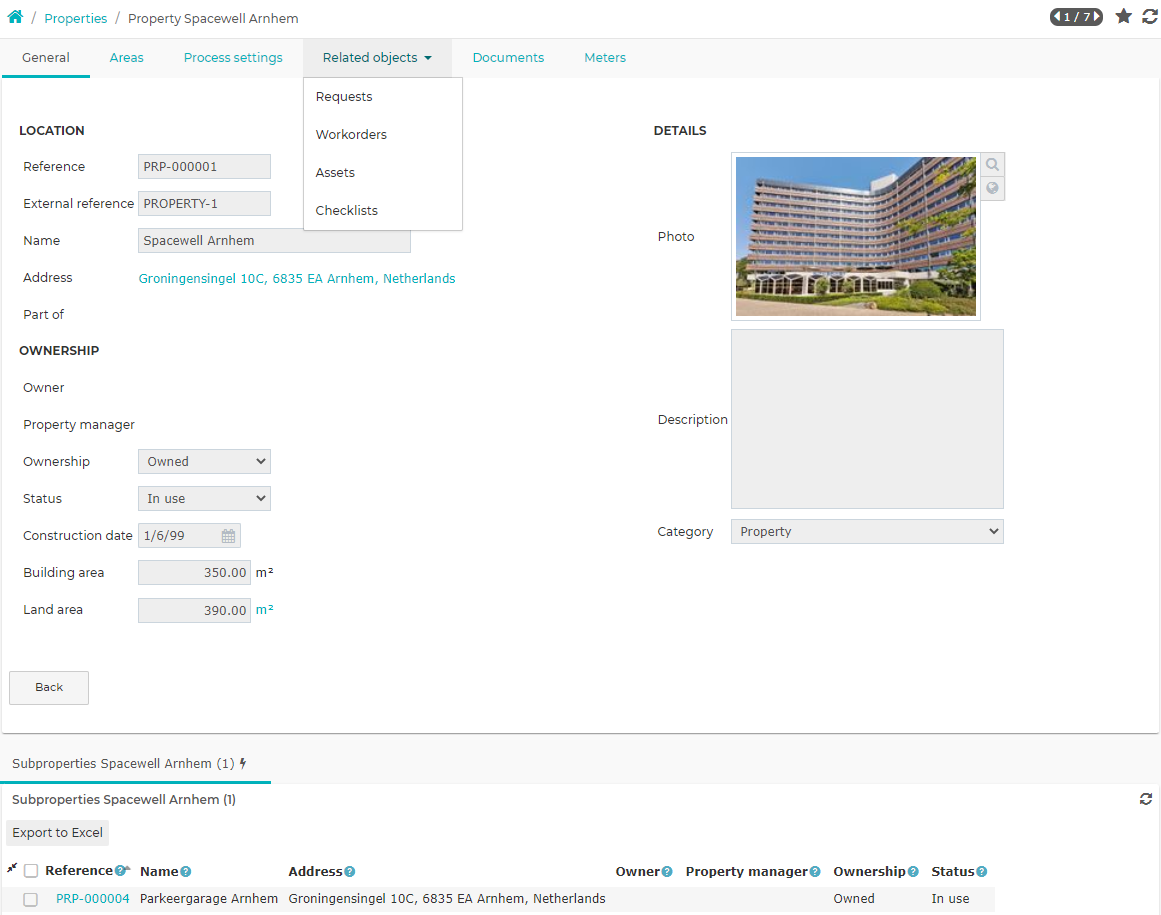Show help for the Address column
Image resolution: width=1161 pixels, height=915 pixels.
(349, 872)
